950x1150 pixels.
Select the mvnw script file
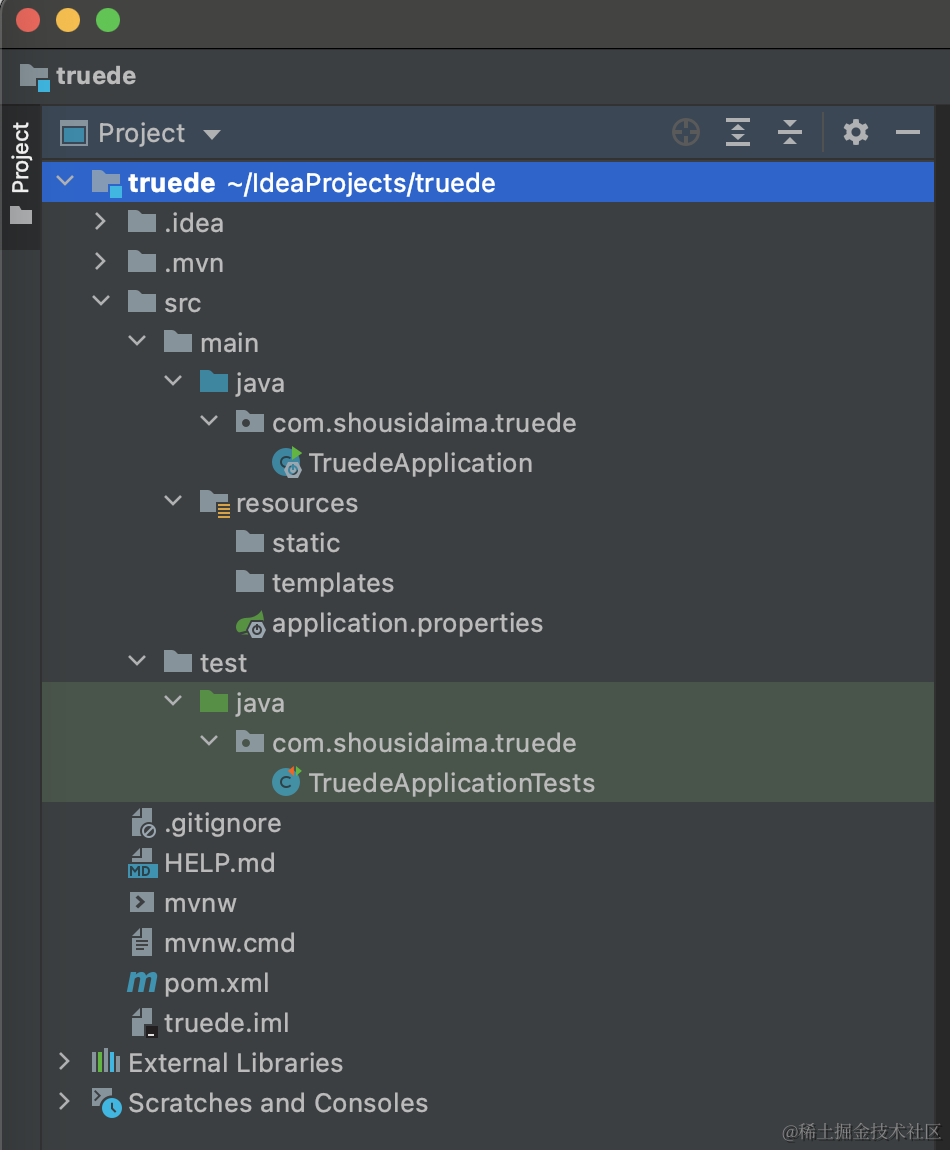point(200,904)
